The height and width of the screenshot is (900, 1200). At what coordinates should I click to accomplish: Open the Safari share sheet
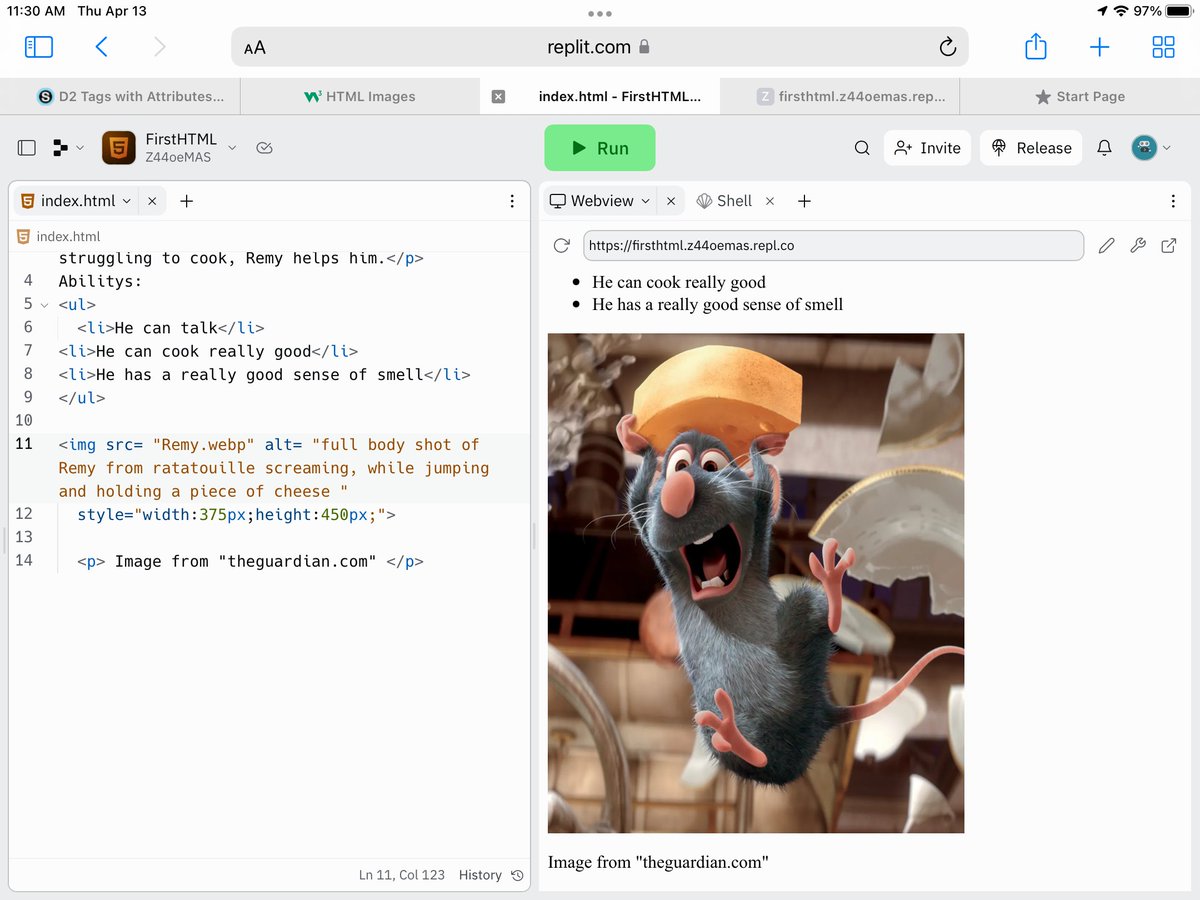pyautogui.click(x=1036, y=46)
